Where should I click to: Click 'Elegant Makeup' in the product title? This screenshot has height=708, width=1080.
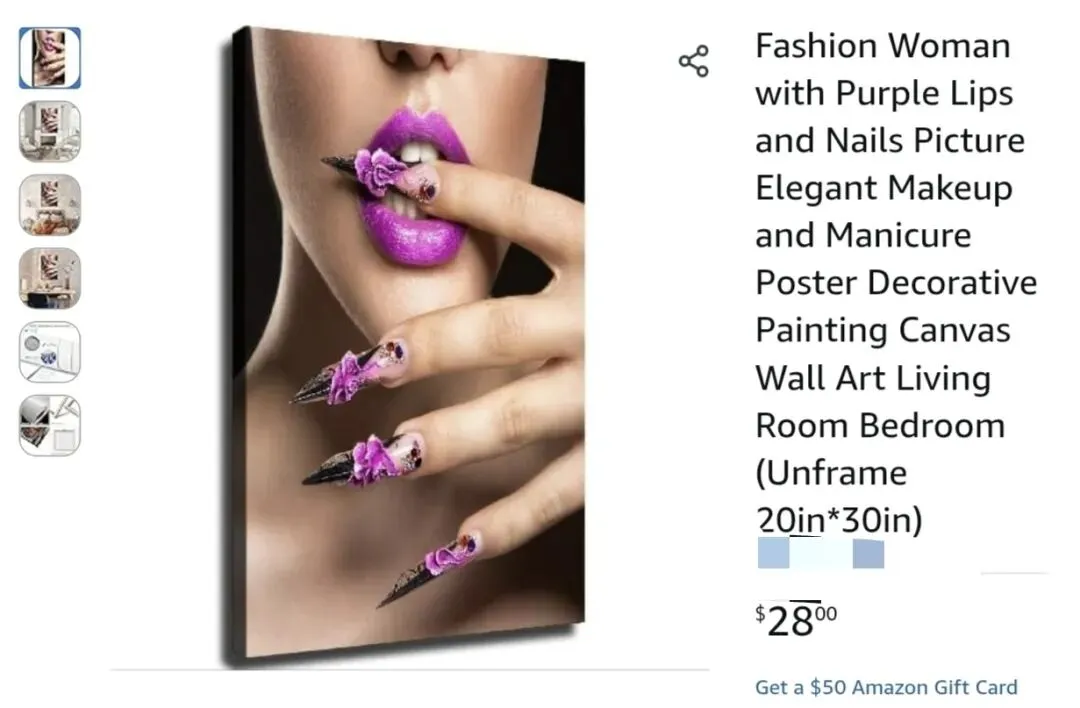click(x=884, y=188)
